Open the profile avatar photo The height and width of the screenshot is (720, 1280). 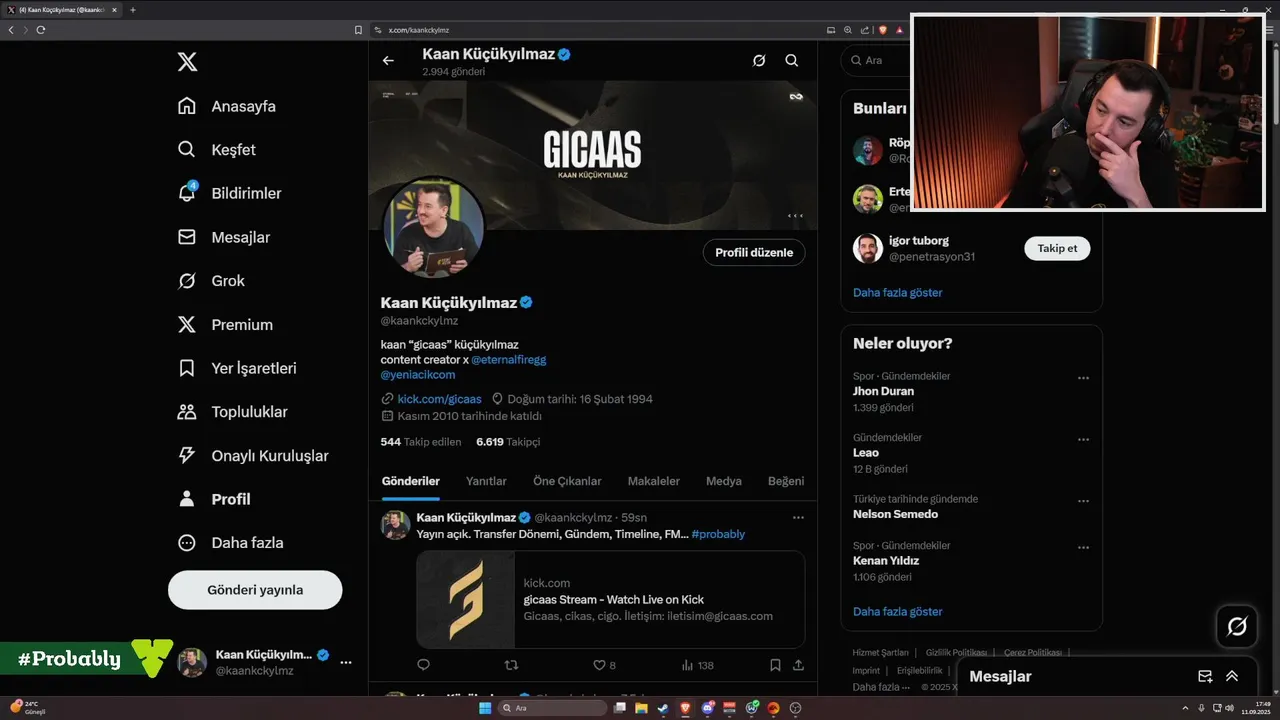[434, 229]
